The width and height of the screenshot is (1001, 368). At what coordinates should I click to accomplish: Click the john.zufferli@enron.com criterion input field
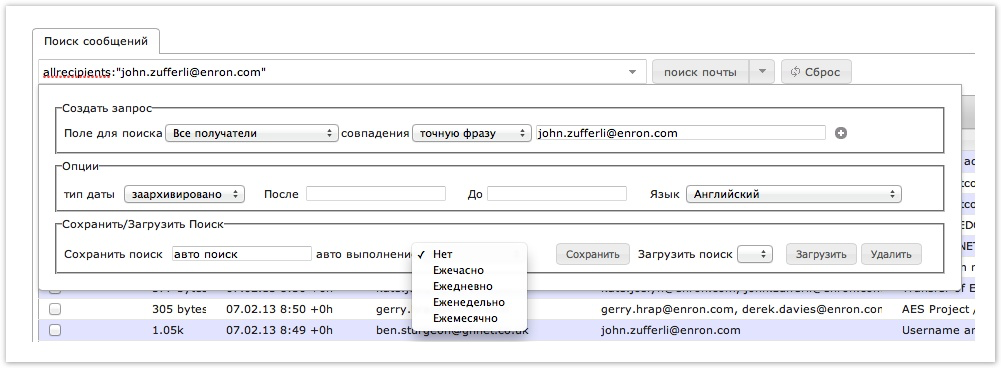[x=681, y=134]
